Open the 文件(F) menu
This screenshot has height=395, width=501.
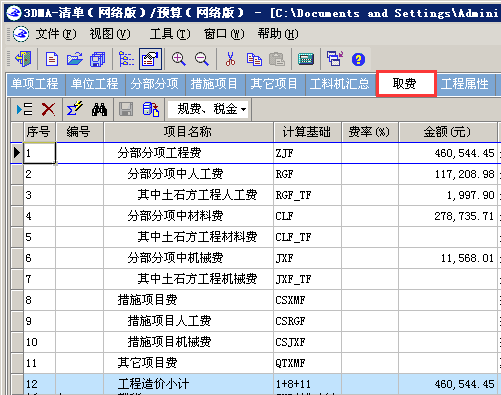[56, 34]
